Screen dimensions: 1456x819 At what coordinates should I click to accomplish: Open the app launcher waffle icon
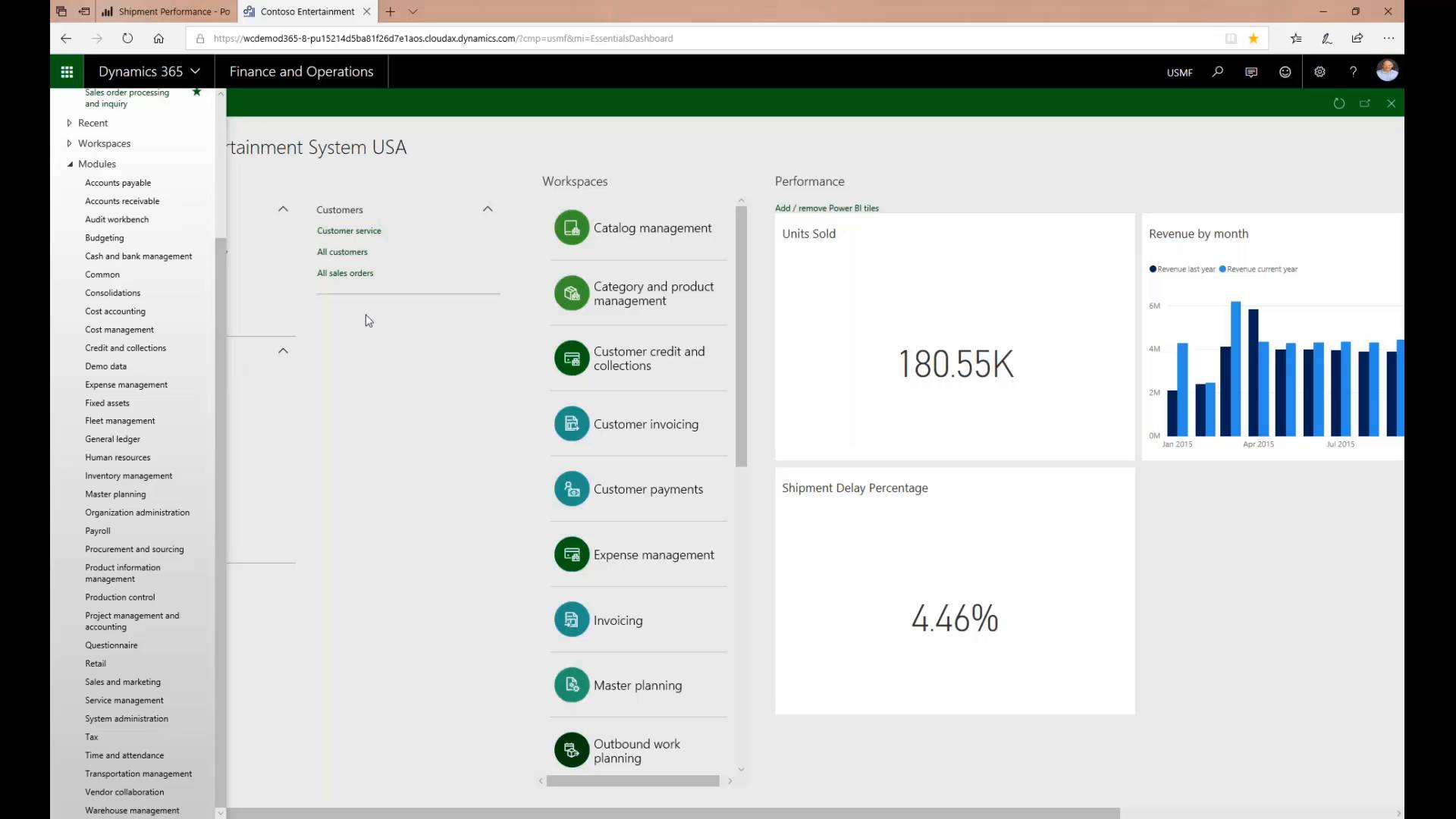67,72
